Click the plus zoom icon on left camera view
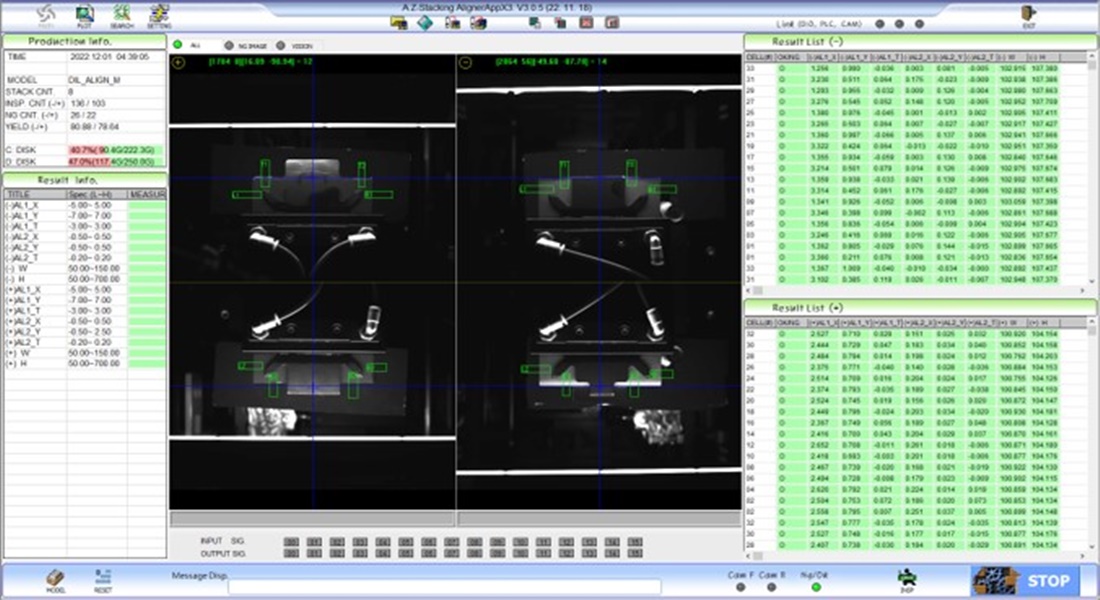 (179, 62)
